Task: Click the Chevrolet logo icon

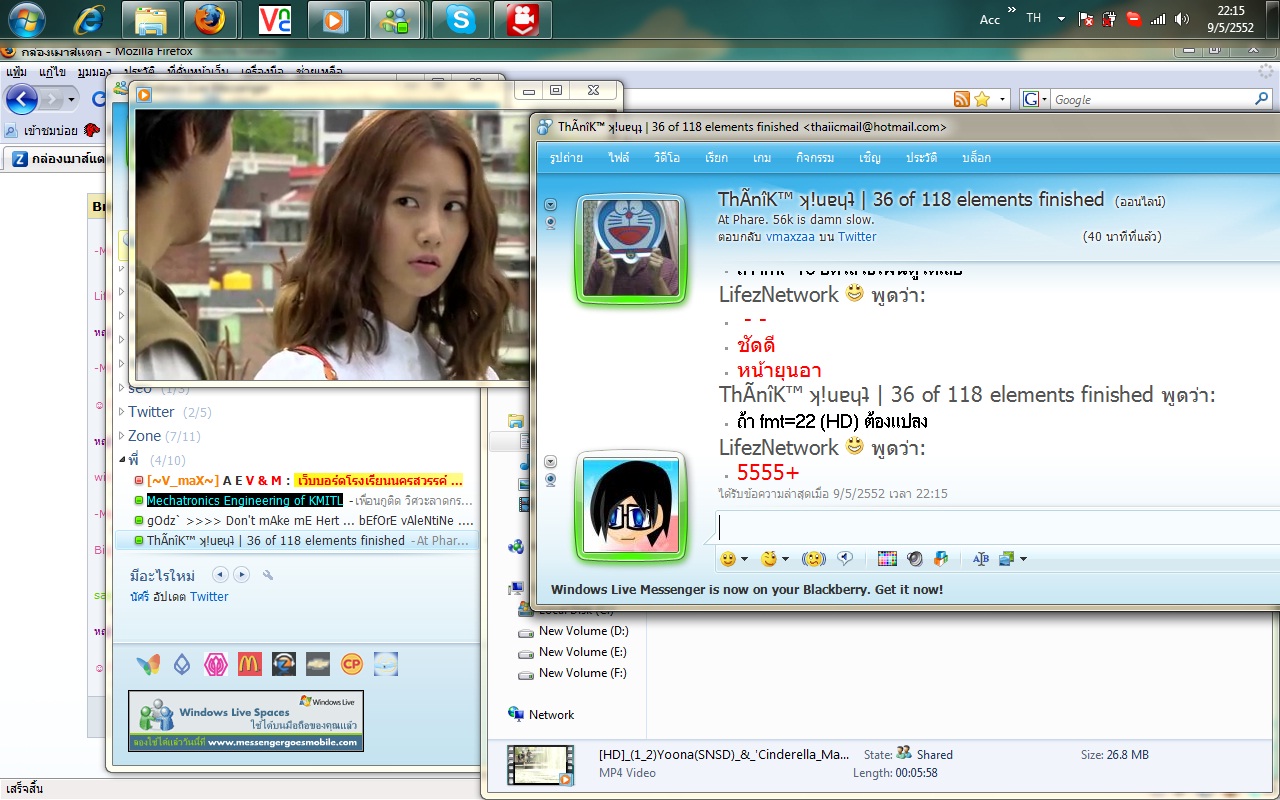Action: tap(318, 663)
